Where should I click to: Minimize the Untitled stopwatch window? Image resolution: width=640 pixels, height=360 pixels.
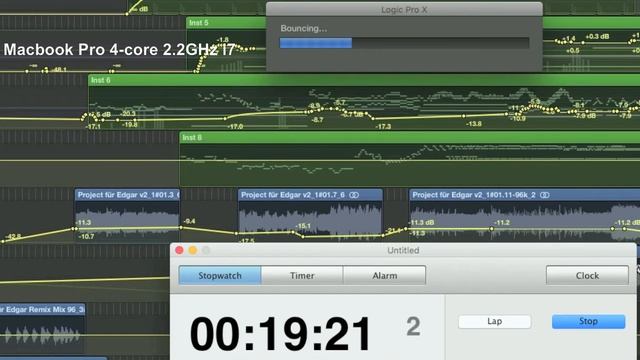(193, 250)
